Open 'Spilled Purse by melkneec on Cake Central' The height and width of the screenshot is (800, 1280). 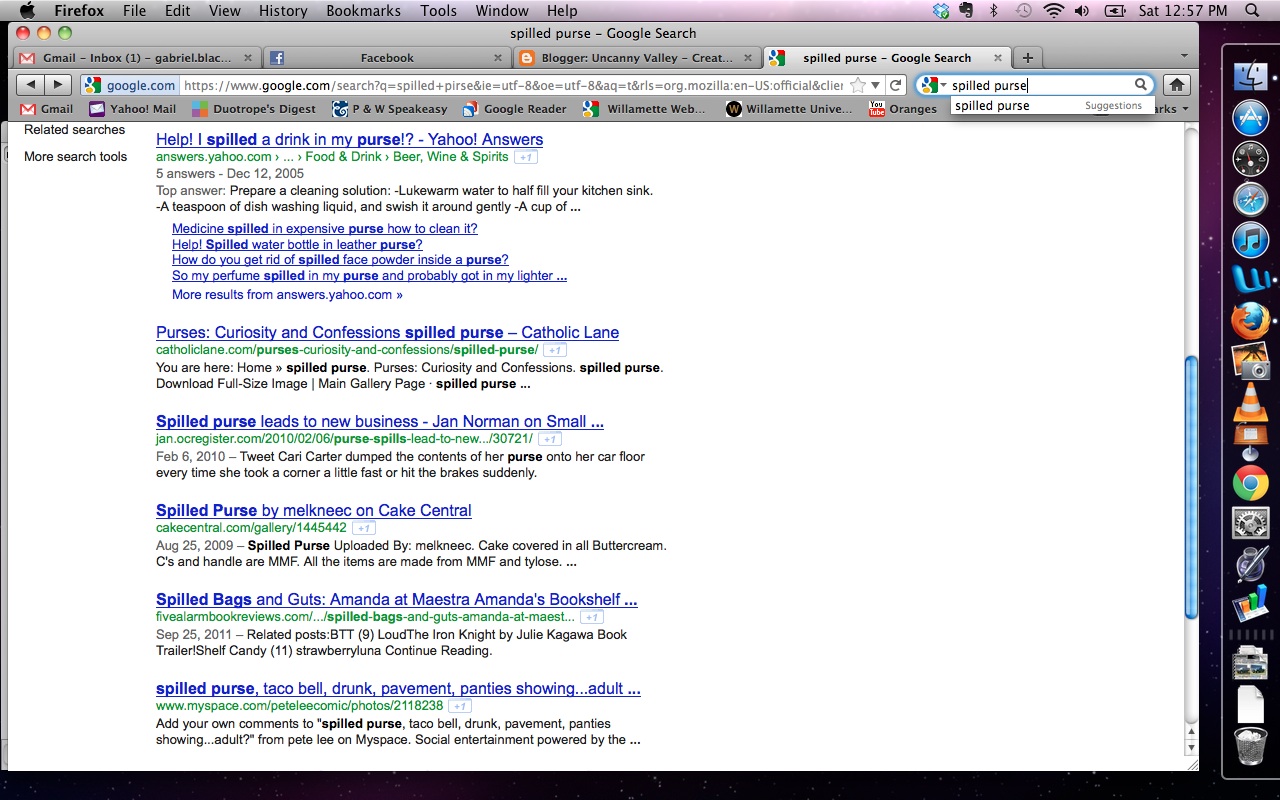[x=313, y=511]
